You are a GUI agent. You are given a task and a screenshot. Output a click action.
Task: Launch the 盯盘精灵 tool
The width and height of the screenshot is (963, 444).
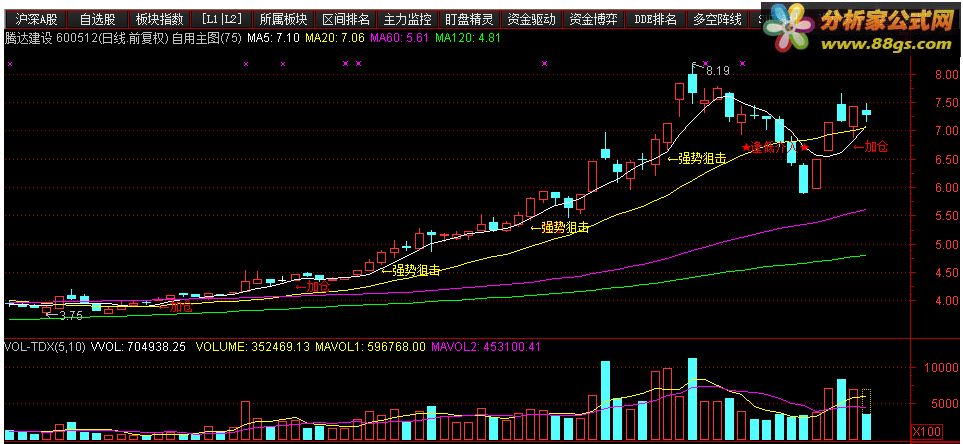point(469,20)
